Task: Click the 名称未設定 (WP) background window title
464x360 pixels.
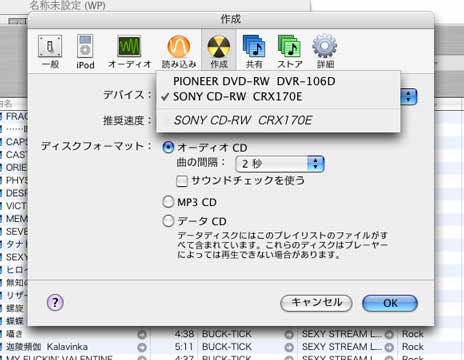Action: (x=68, y=5)
